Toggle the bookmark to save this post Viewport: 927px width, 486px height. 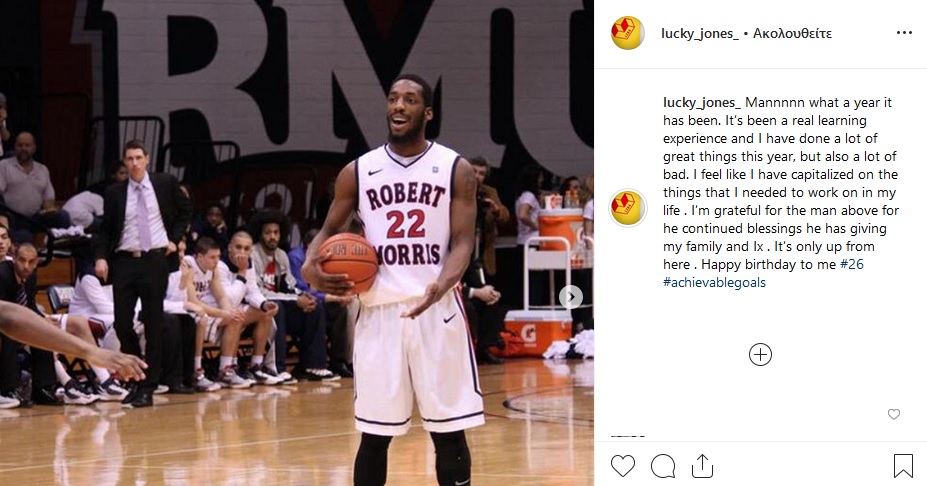(x=903, y=466)
